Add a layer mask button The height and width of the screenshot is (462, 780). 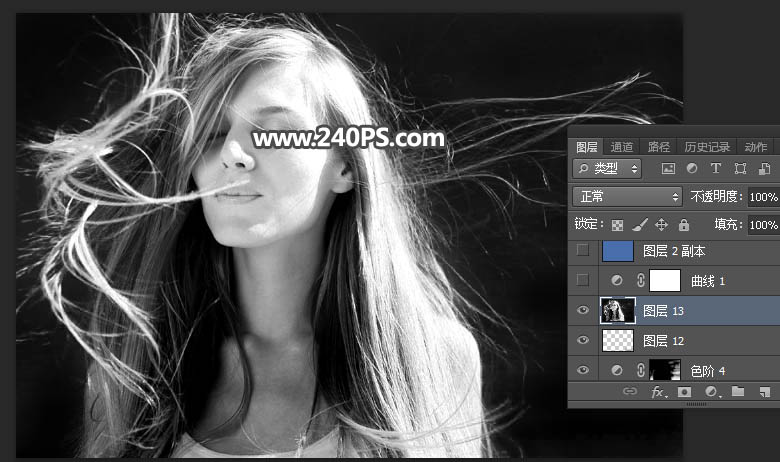click(x=684, y=392)
